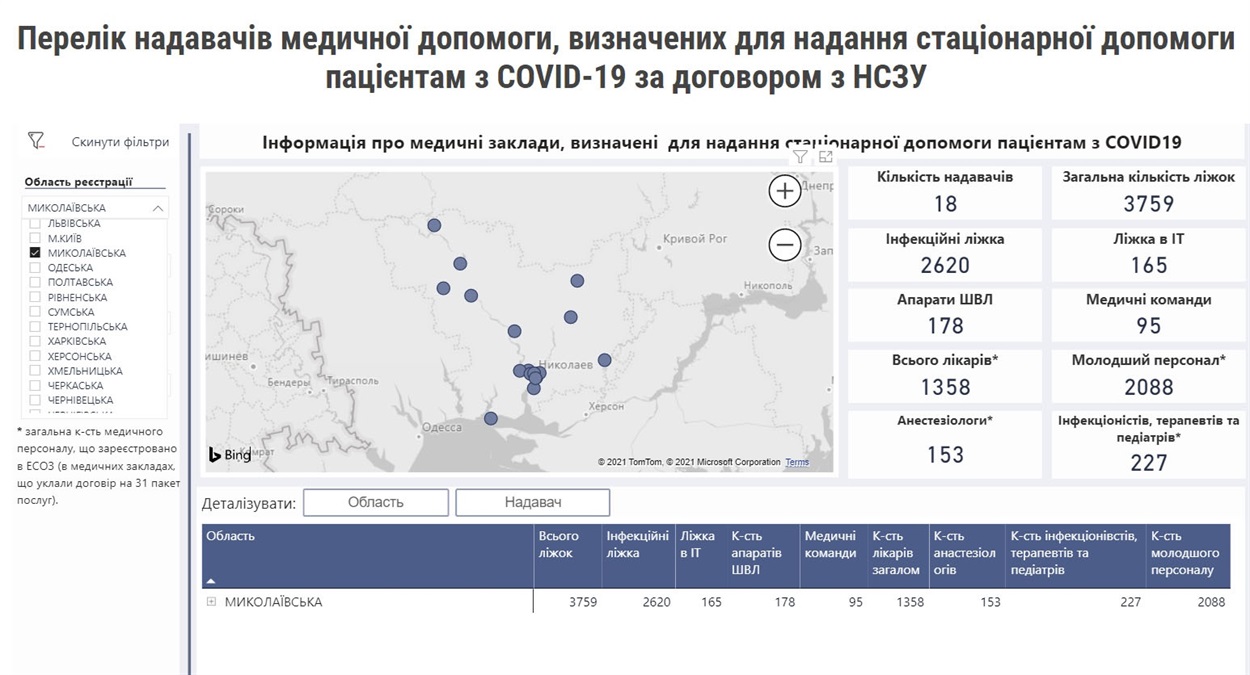Click the Інфекційні ліжка 2620 card value
Viewport: 1250px width, 675px height.
click(945, 265)
